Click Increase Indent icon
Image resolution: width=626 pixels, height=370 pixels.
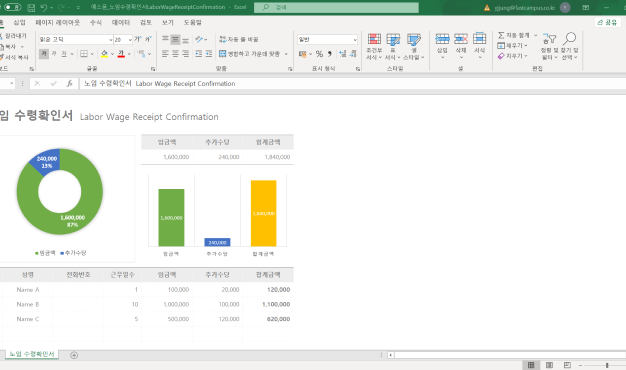point(208,53)
